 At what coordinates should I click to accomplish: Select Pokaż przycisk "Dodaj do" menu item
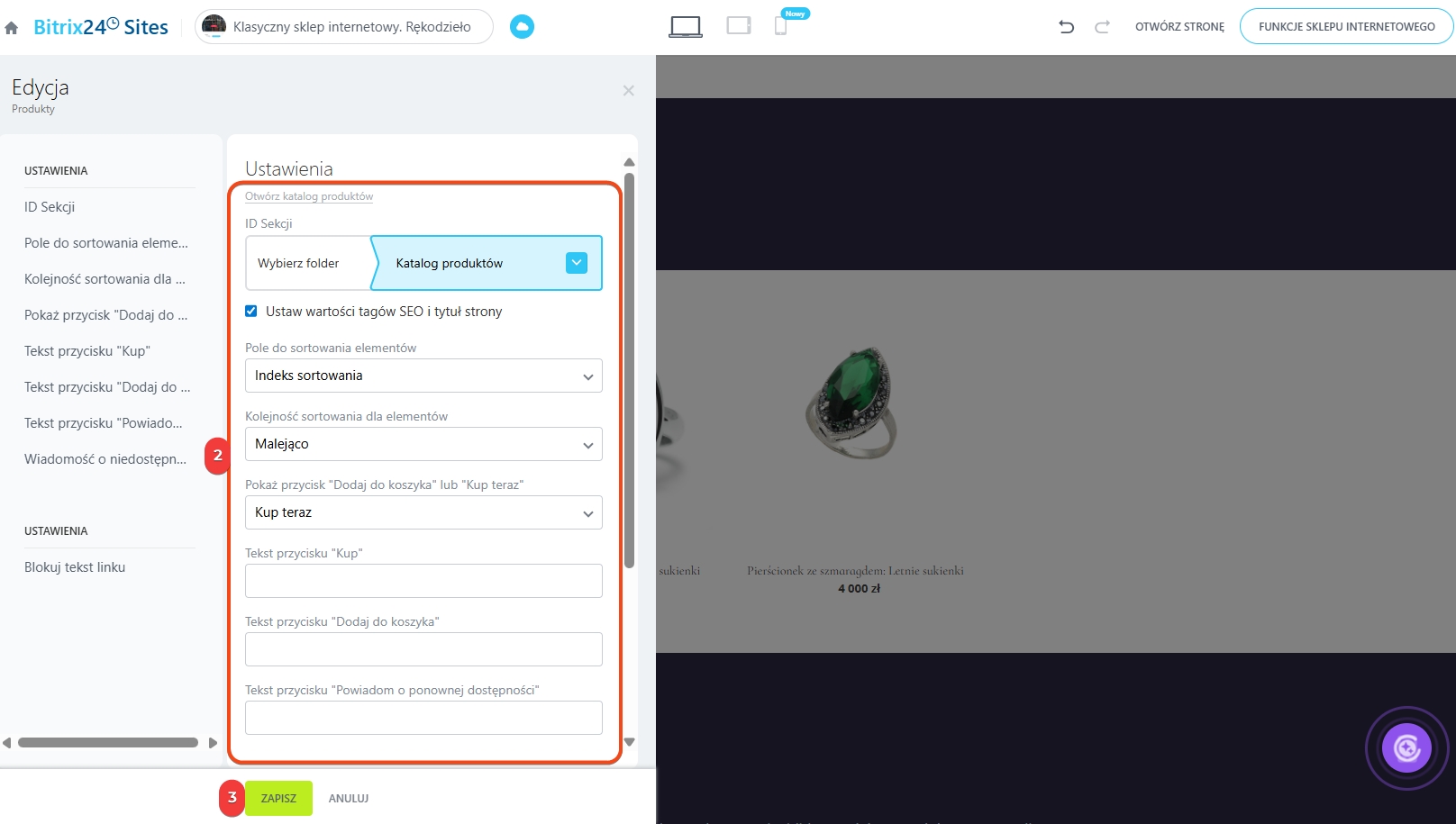coord(106,315)
